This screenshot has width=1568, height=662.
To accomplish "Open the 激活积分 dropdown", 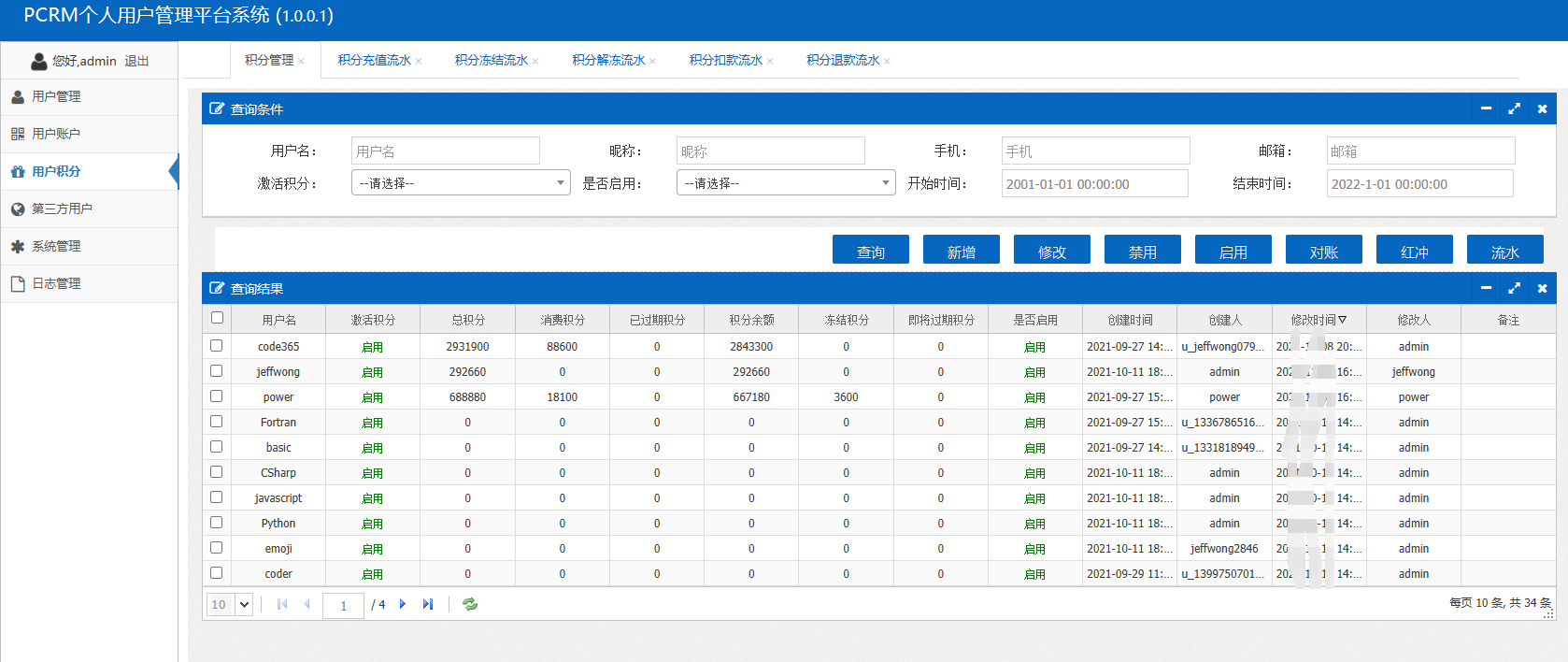I will point(461,183).
